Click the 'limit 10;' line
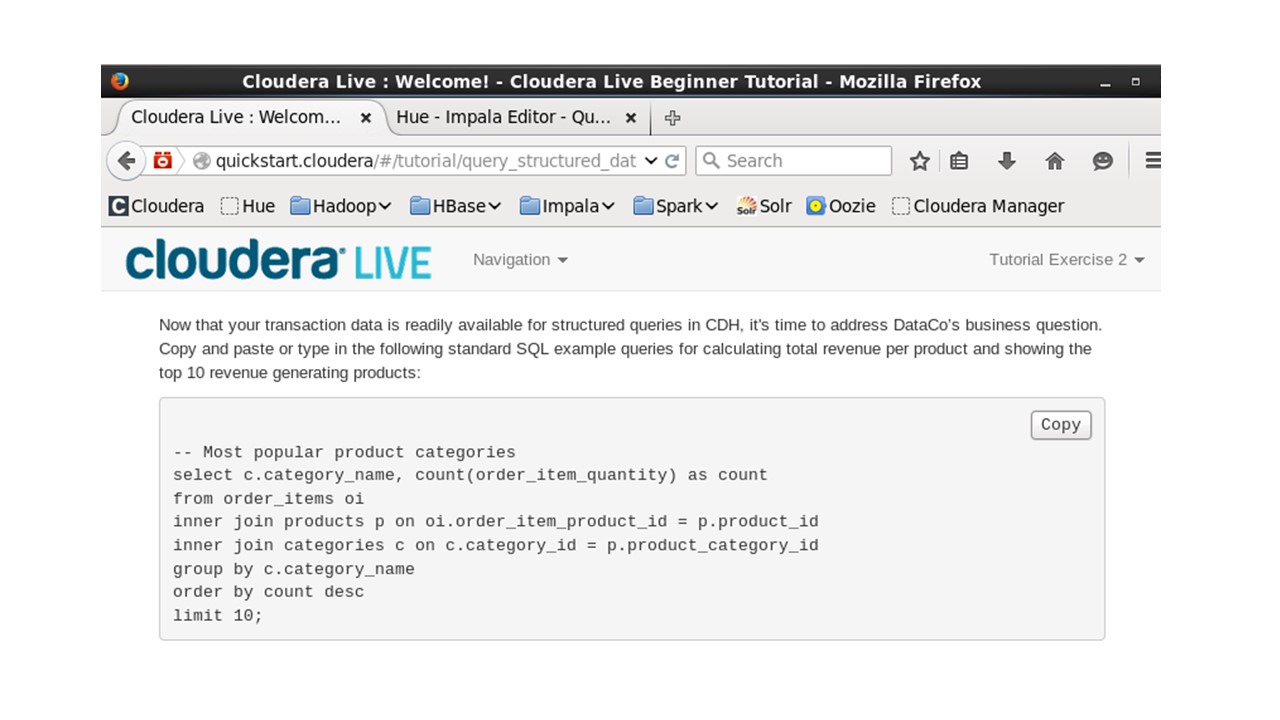The width and height of the screenshot is (1280, 720). pyautogui.click(x=218, y=616)
